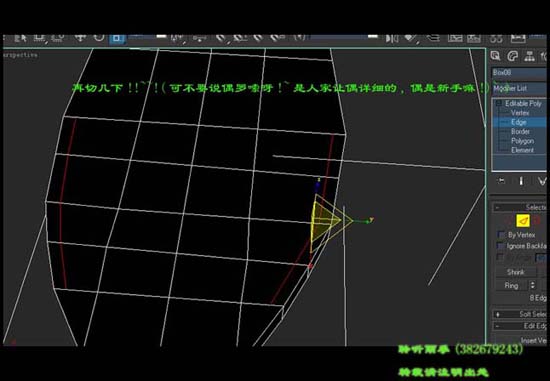Screen dimensions: 550x381
Task: Select Polygon sub-object level in stack
Action: click(522, 141)
